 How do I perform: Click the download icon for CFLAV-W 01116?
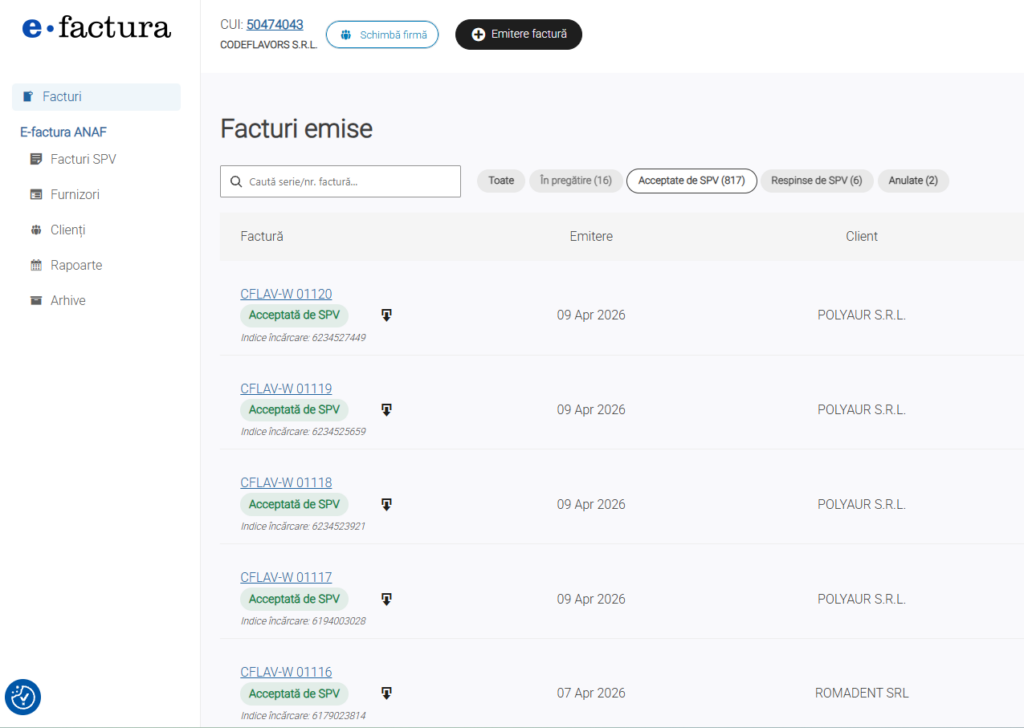click(386, 693)
